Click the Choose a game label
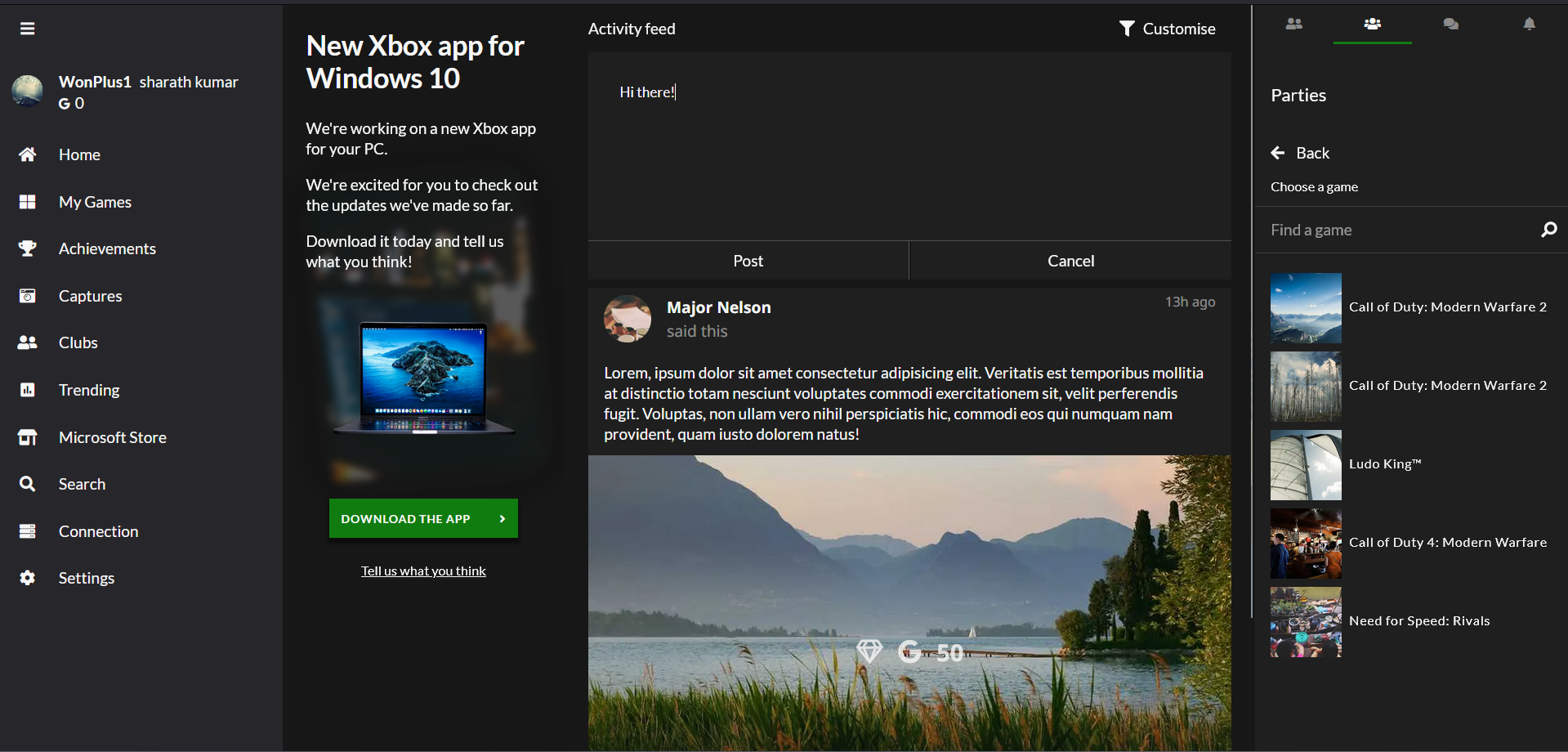The width and height of the screenshot is (1568, 752). pyautogui.click(x=1314, y=186)
